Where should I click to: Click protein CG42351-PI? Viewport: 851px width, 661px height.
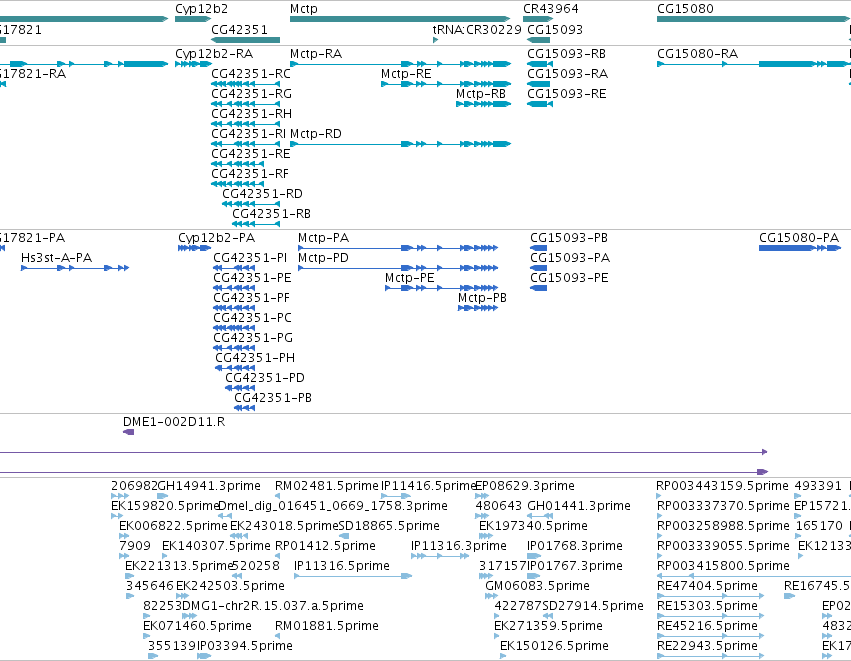(250, 258)
